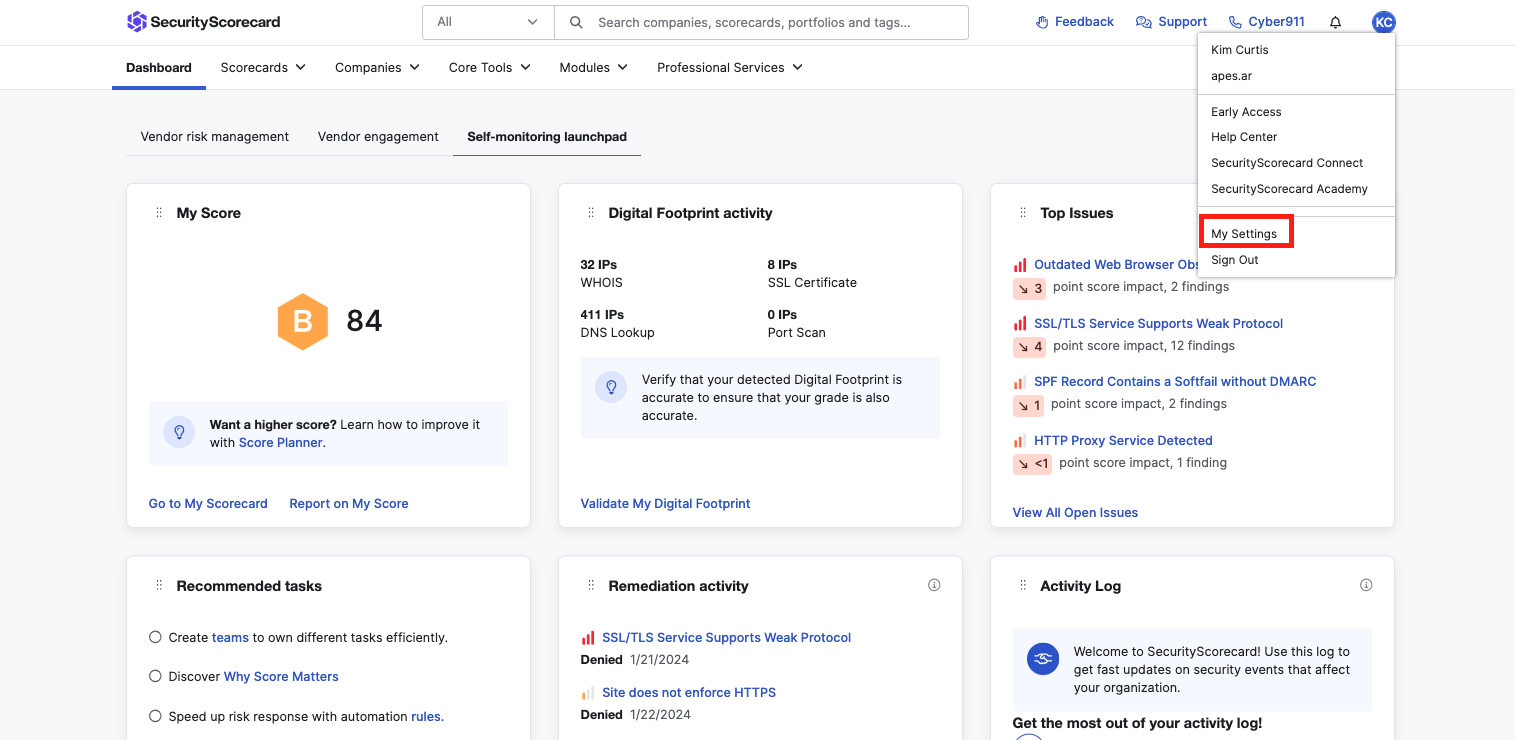This screenshot has width=1515, height=740.
Task: Grab the Activity Log drag handle
Action: pos(1023,586)
